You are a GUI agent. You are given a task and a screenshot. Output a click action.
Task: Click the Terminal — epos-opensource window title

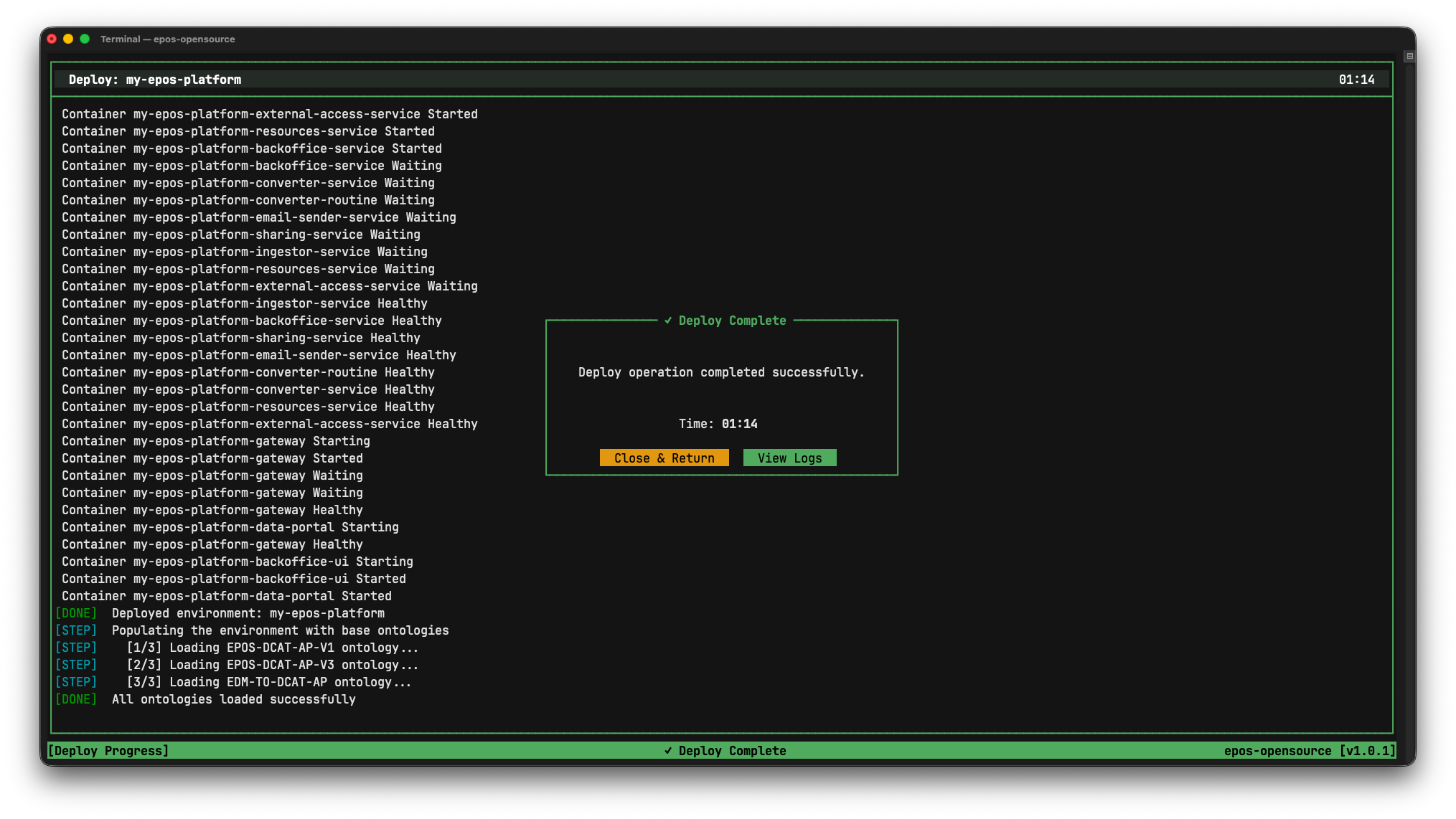click(167, 39)
